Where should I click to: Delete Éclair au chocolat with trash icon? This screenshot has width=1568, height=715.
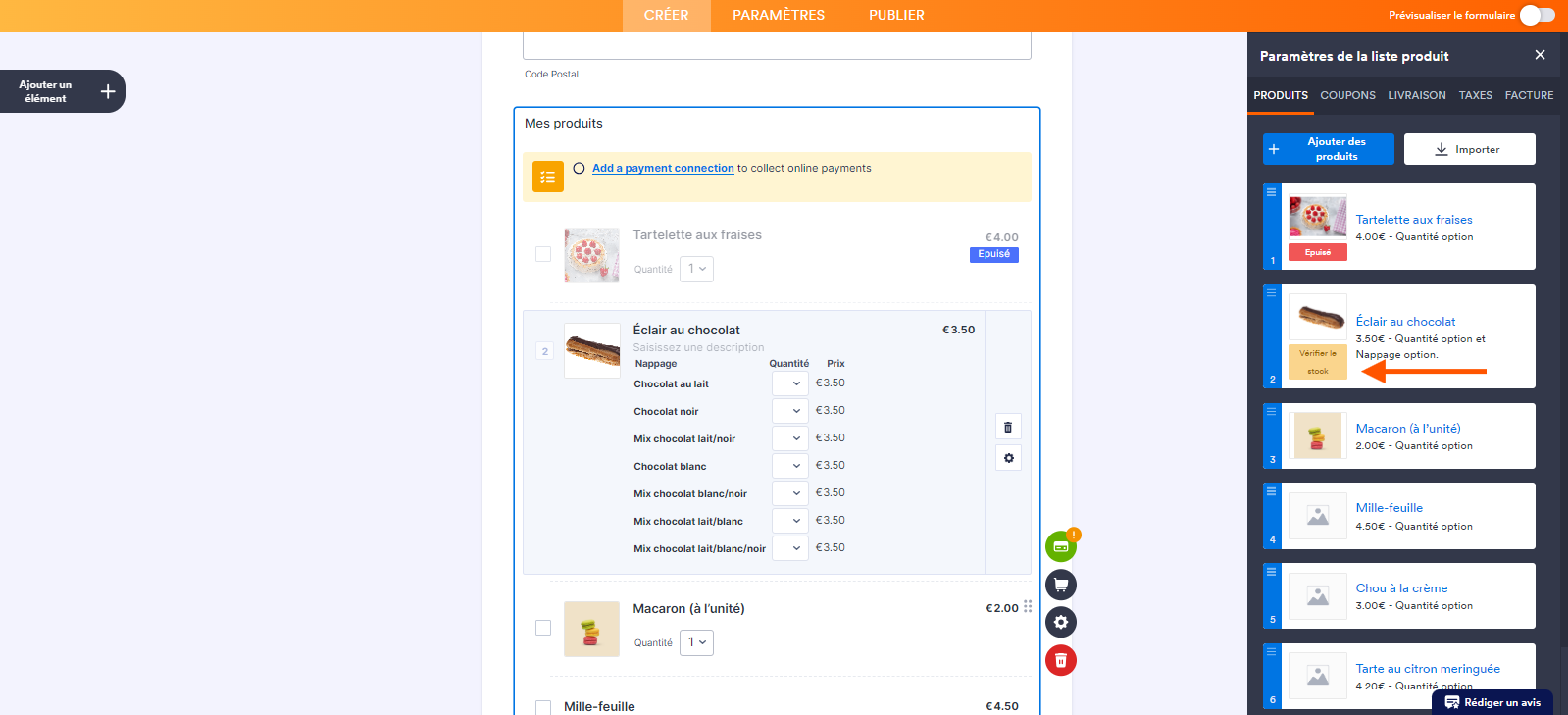click(1008, 427)
